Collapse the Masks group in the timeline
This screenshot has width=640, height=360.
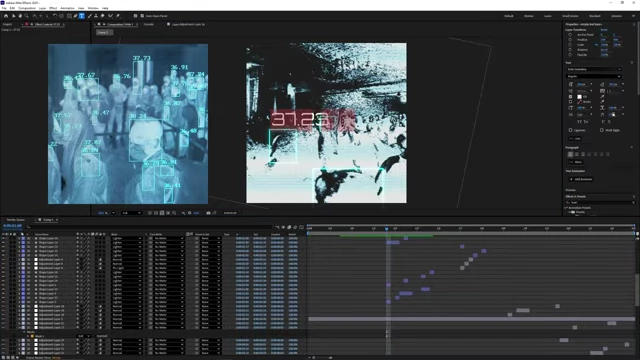[24, 332]
